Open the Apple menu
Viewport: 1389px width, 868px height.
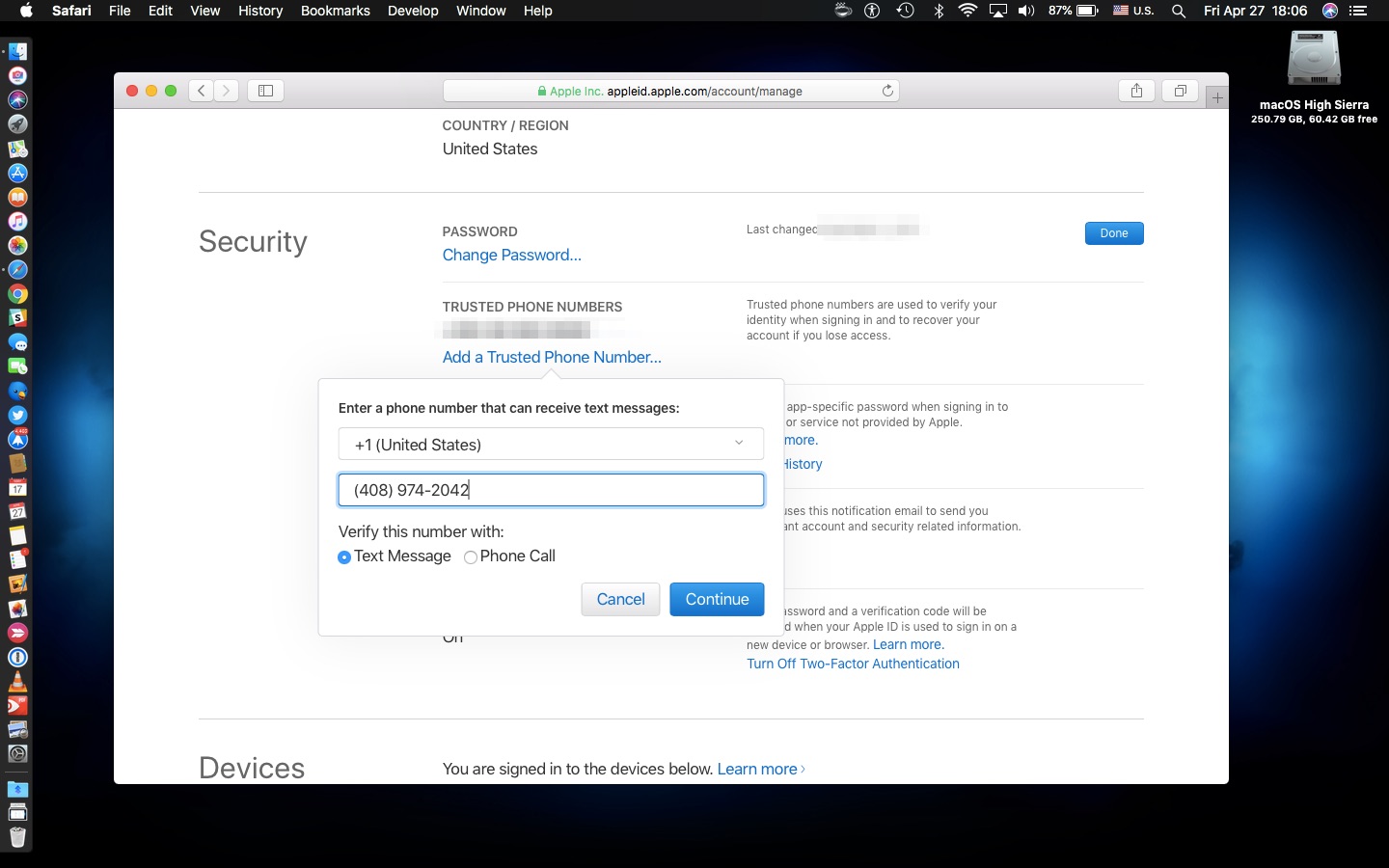pos(26,11)
